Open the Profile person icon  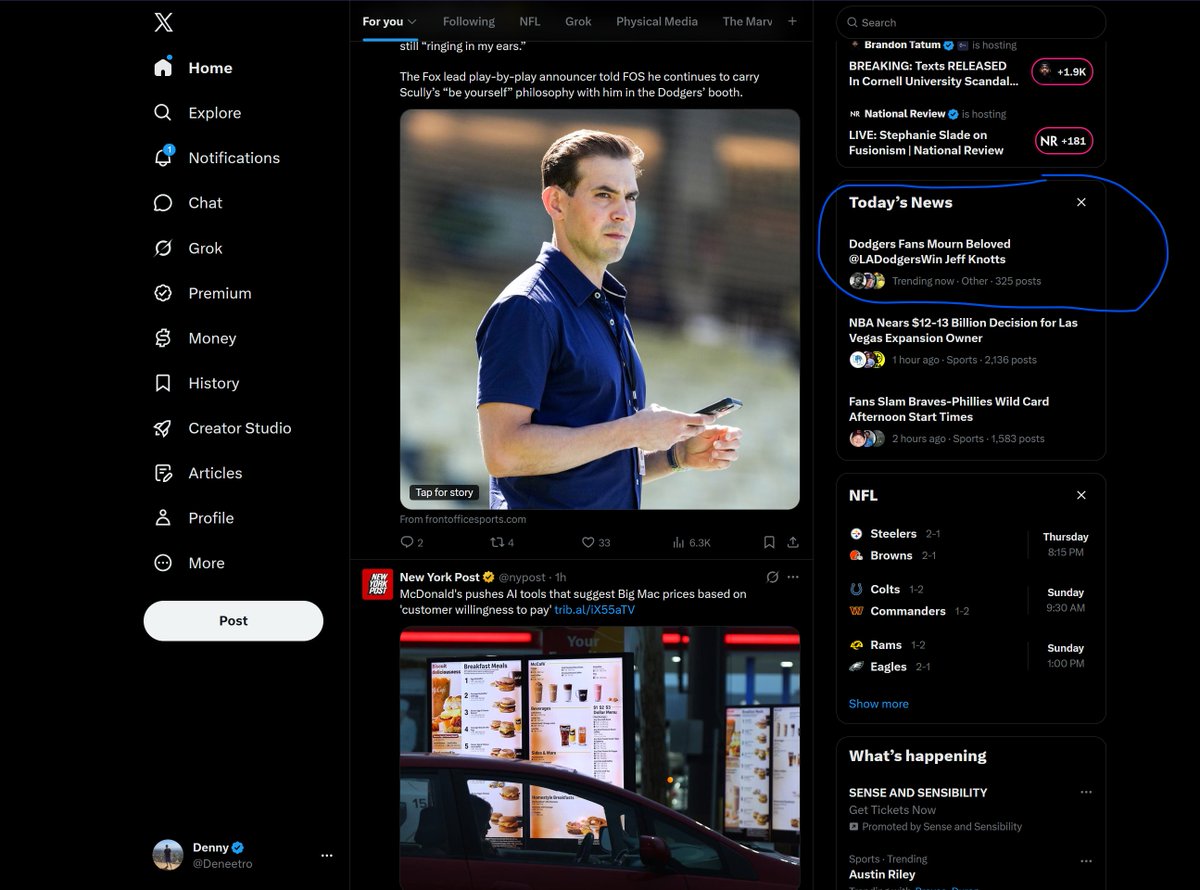coord(163,518)
